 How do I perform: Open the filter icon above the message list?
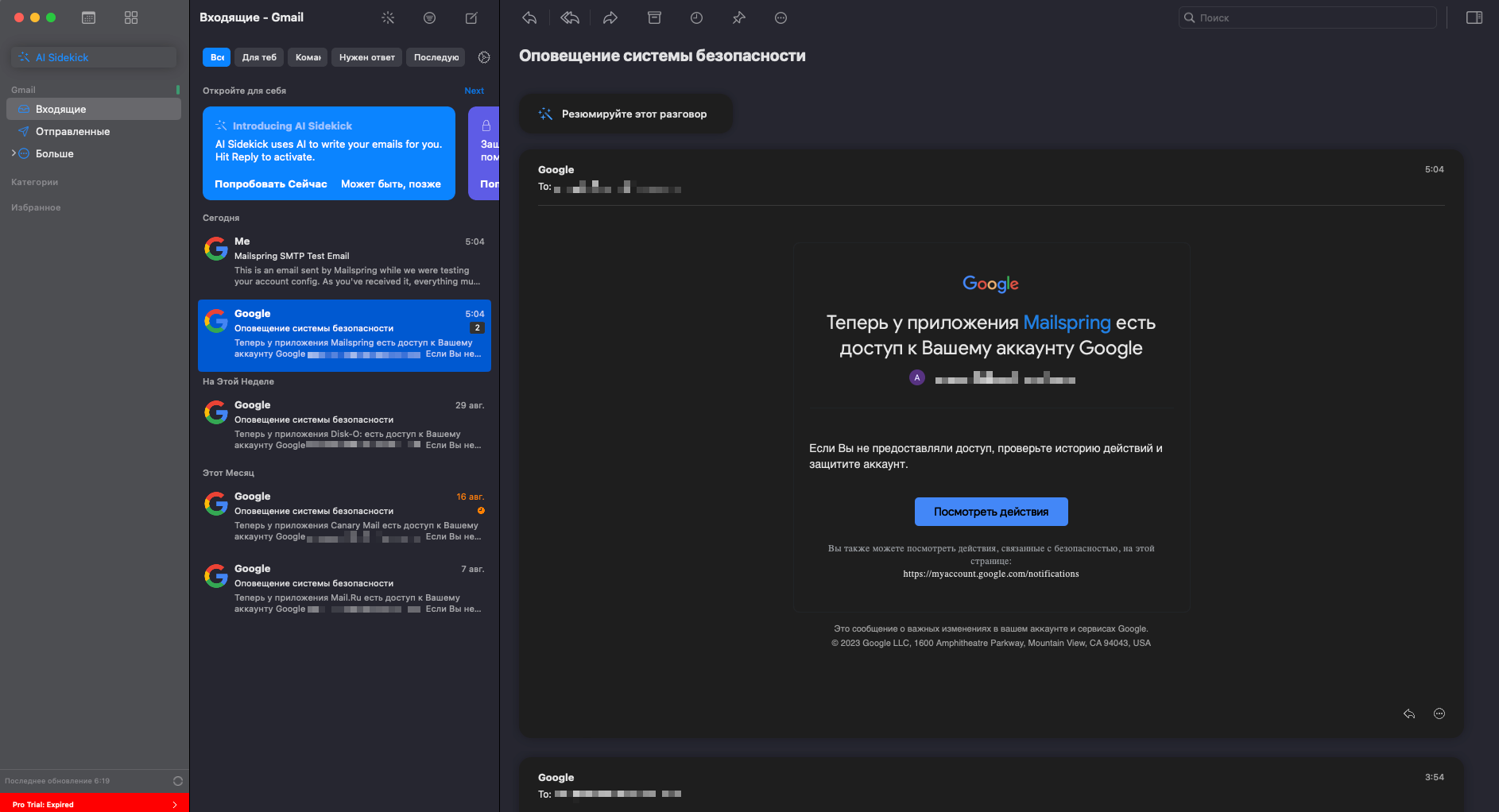coord(429,17)
